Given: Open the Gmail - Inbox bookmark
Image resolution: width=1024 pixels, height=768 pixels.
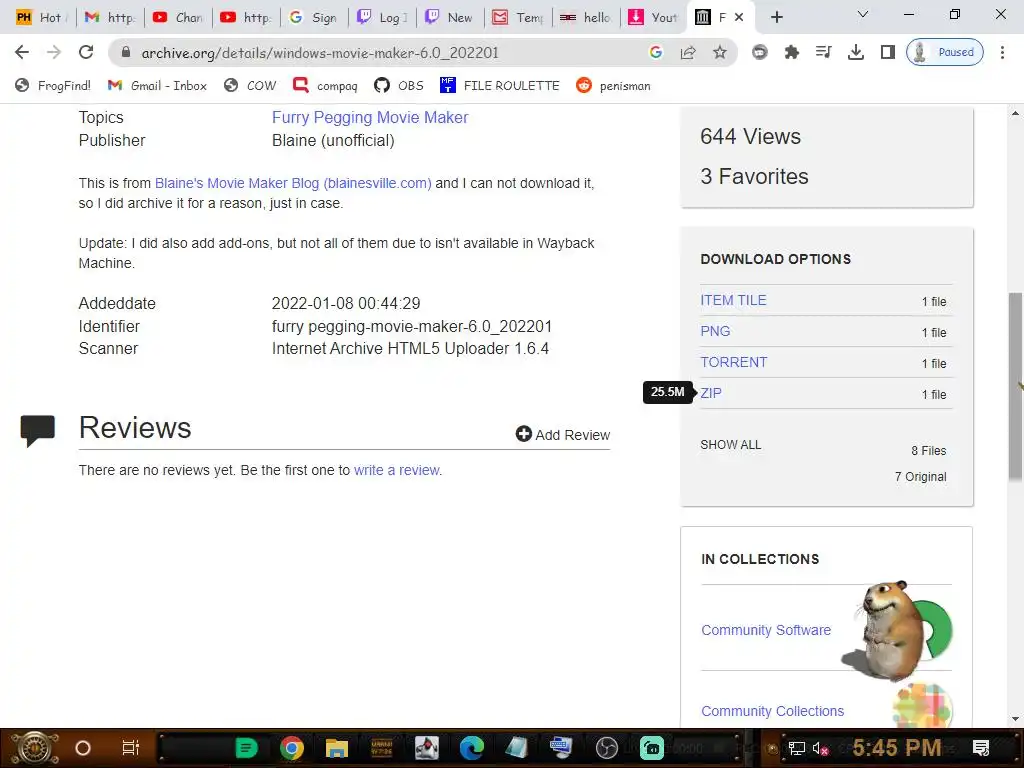Looking at the screenshot, I should coord(157,86).
